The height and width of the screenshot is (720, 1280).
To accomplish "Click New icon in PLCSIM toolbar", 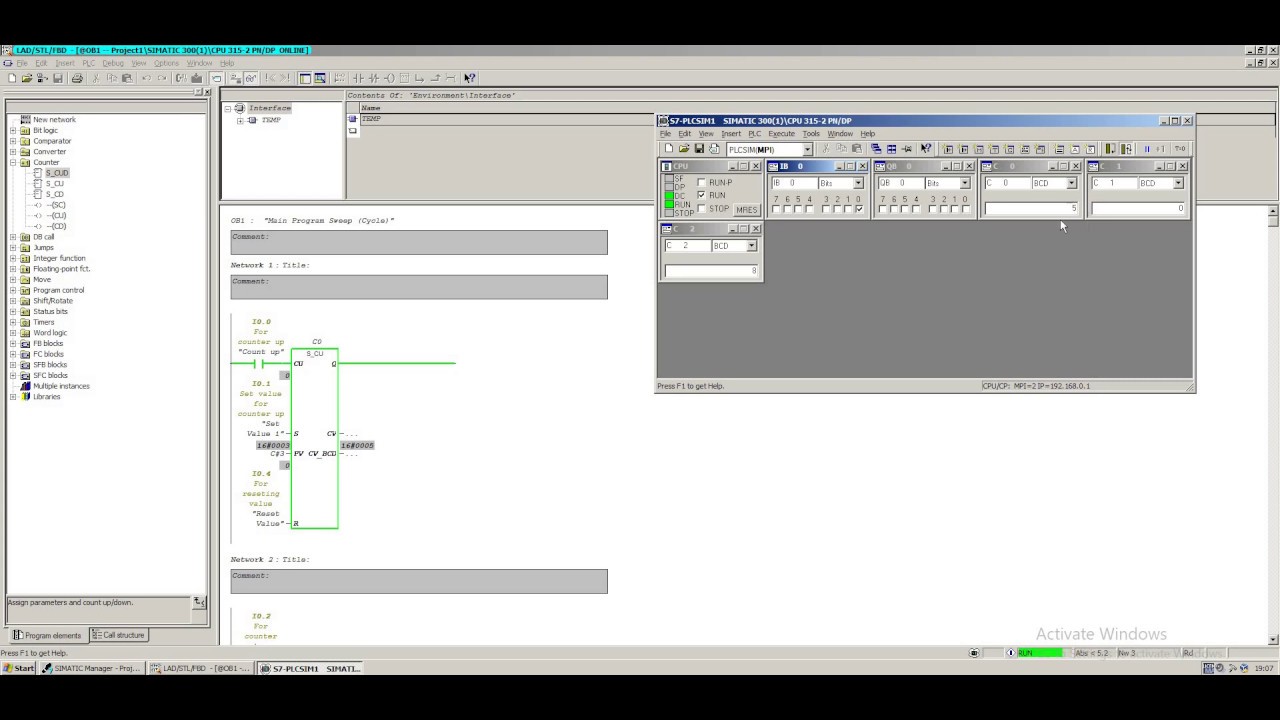I will (x=669, y=149).
